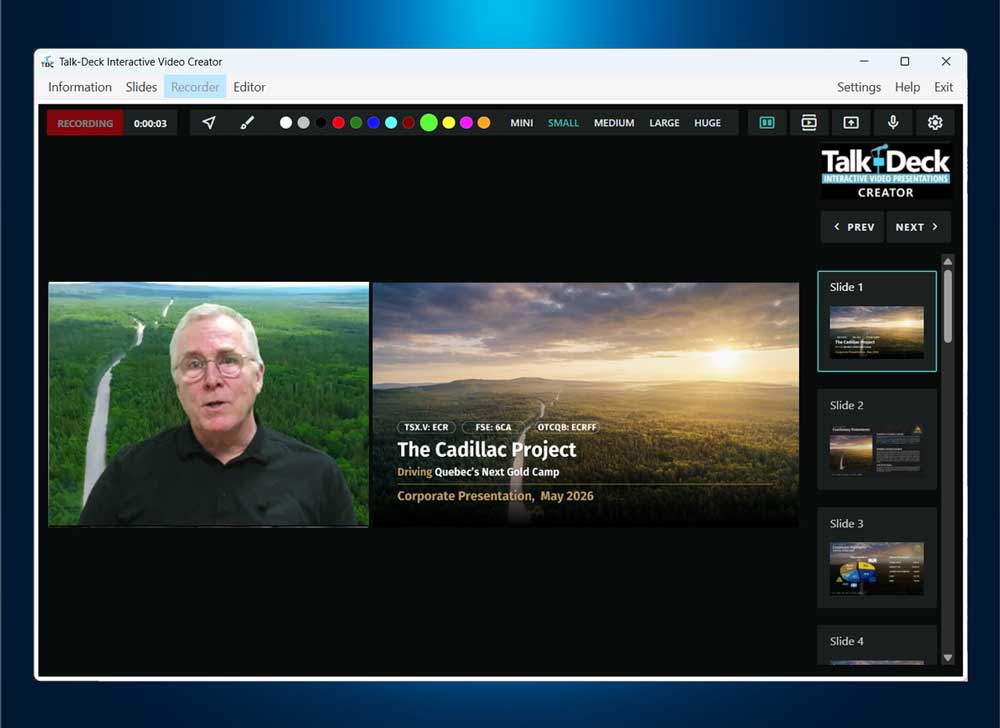Select the Slide 1 thumbnail
1000x728 pixels.
point(877,321)
